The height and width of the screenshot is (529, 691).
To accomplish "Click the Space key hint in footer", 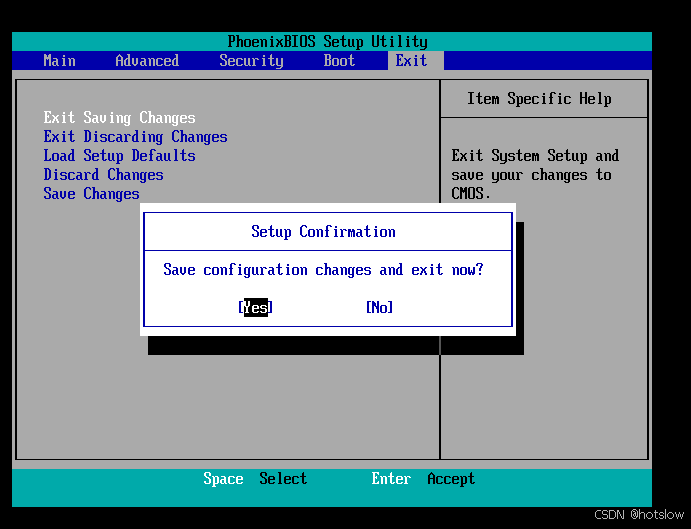I will click(x=223, y=478).
